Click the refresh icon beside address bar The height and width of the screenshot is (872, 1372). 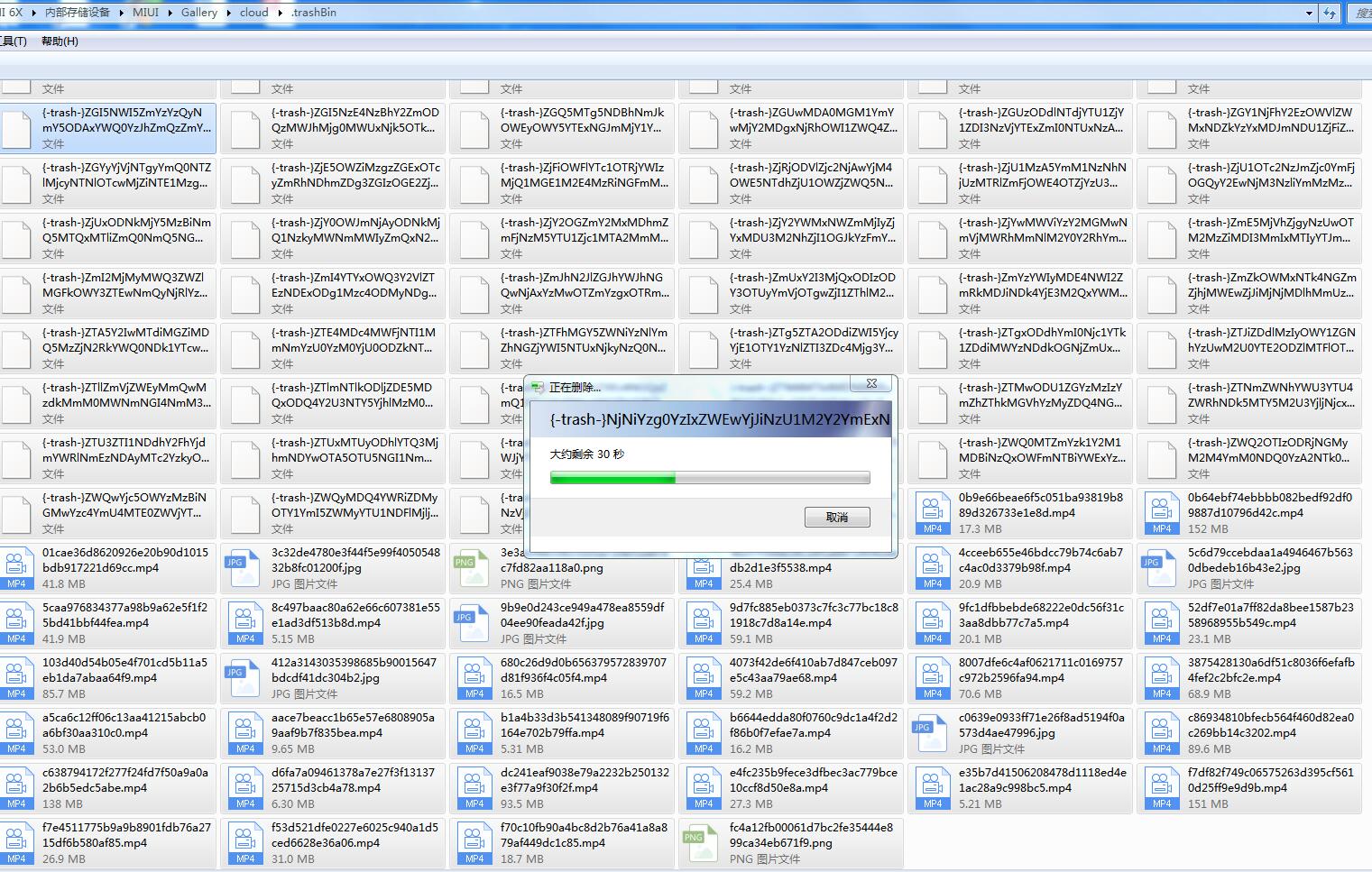click(1330, 13)
